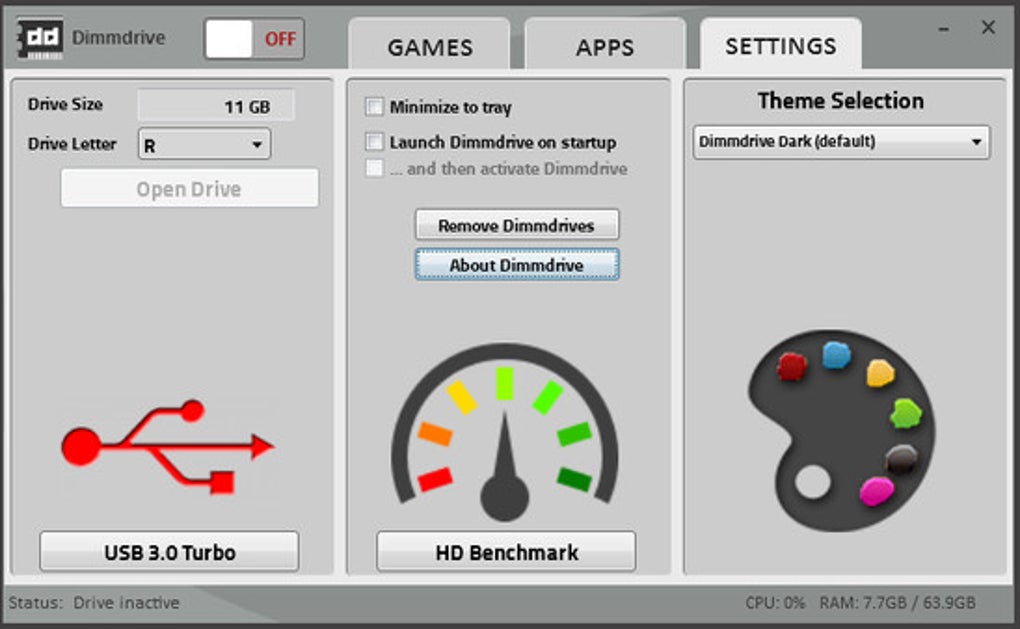Screen dimensions: 1020x629
Task: Click the speedometer gauge graphic
Action: 505,433
